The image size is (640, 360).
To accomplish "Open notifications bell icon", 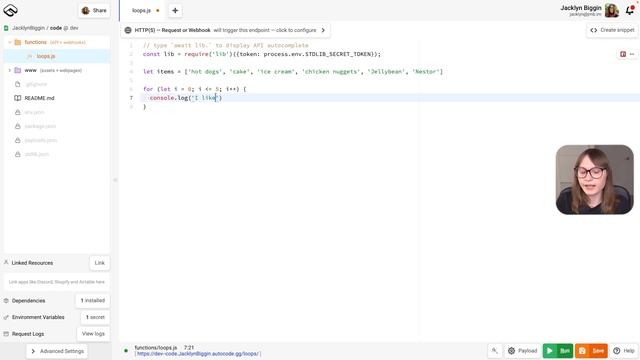I will click(x=630, y=11).
